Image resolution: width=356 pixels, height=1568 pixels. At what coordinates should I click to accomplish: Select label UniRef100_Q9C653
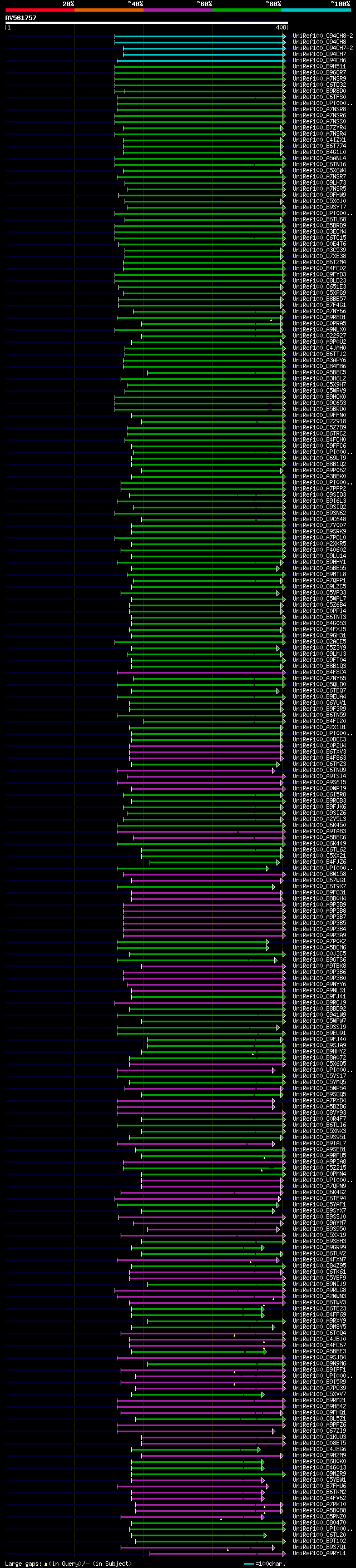click(319, 403)
